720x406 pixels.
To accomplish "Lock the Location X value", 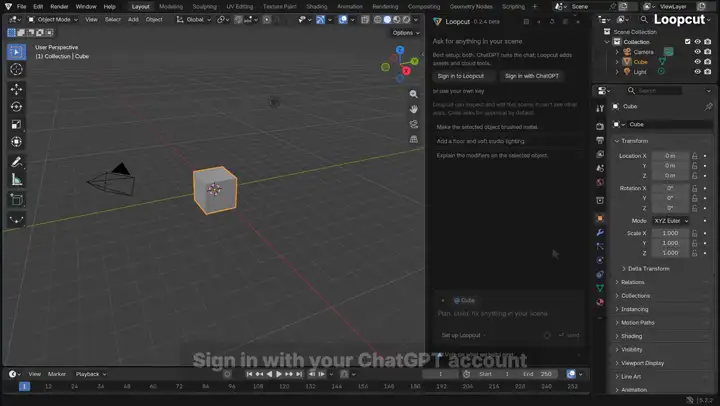I will click(x=695, y=156).
